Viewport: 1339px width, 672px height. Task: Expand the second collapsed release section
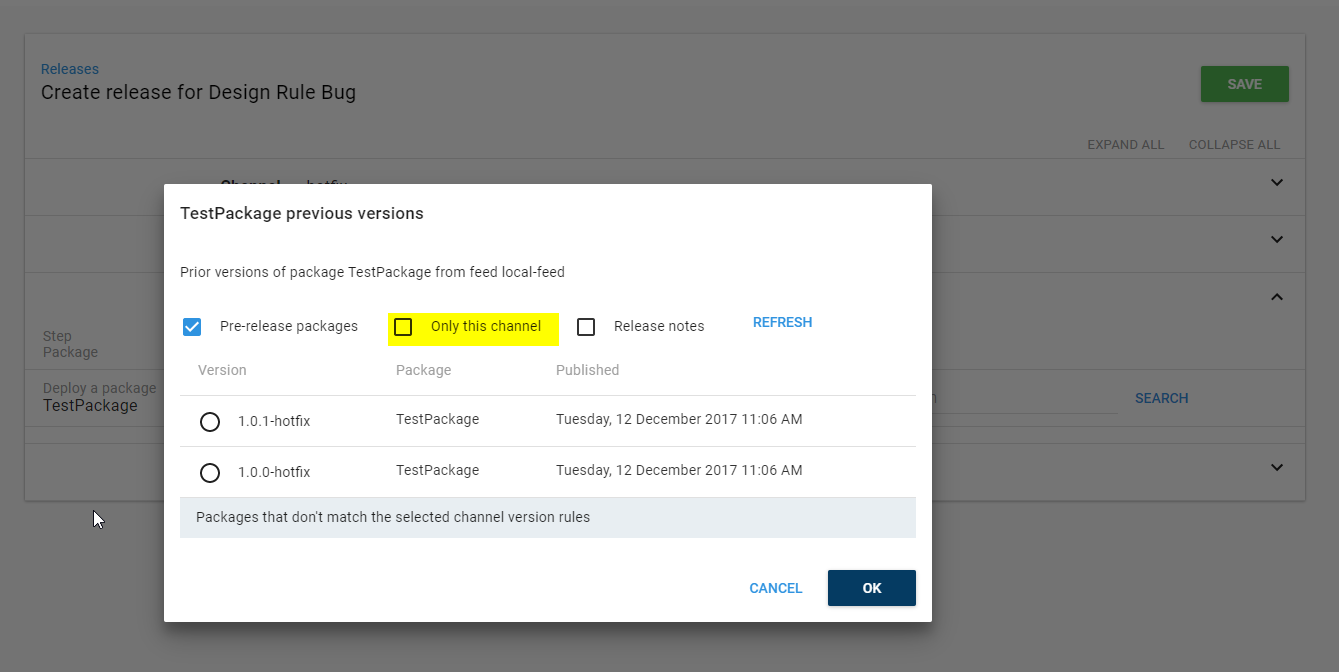tap(1276, 239)
